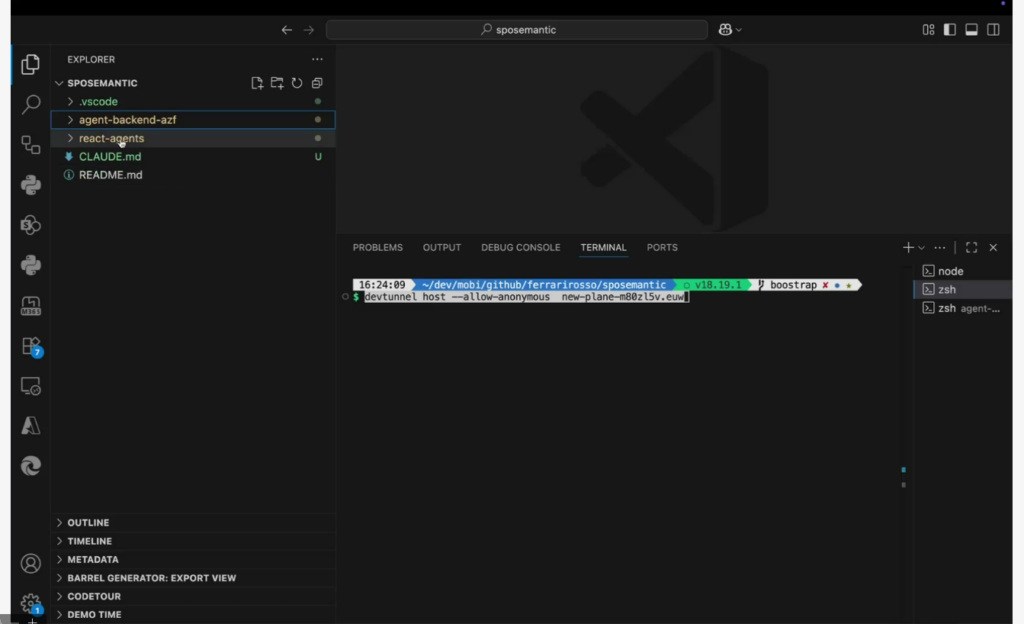Go back with the left arrow
Screen dimensions: 1024x624
coord(287,30)
